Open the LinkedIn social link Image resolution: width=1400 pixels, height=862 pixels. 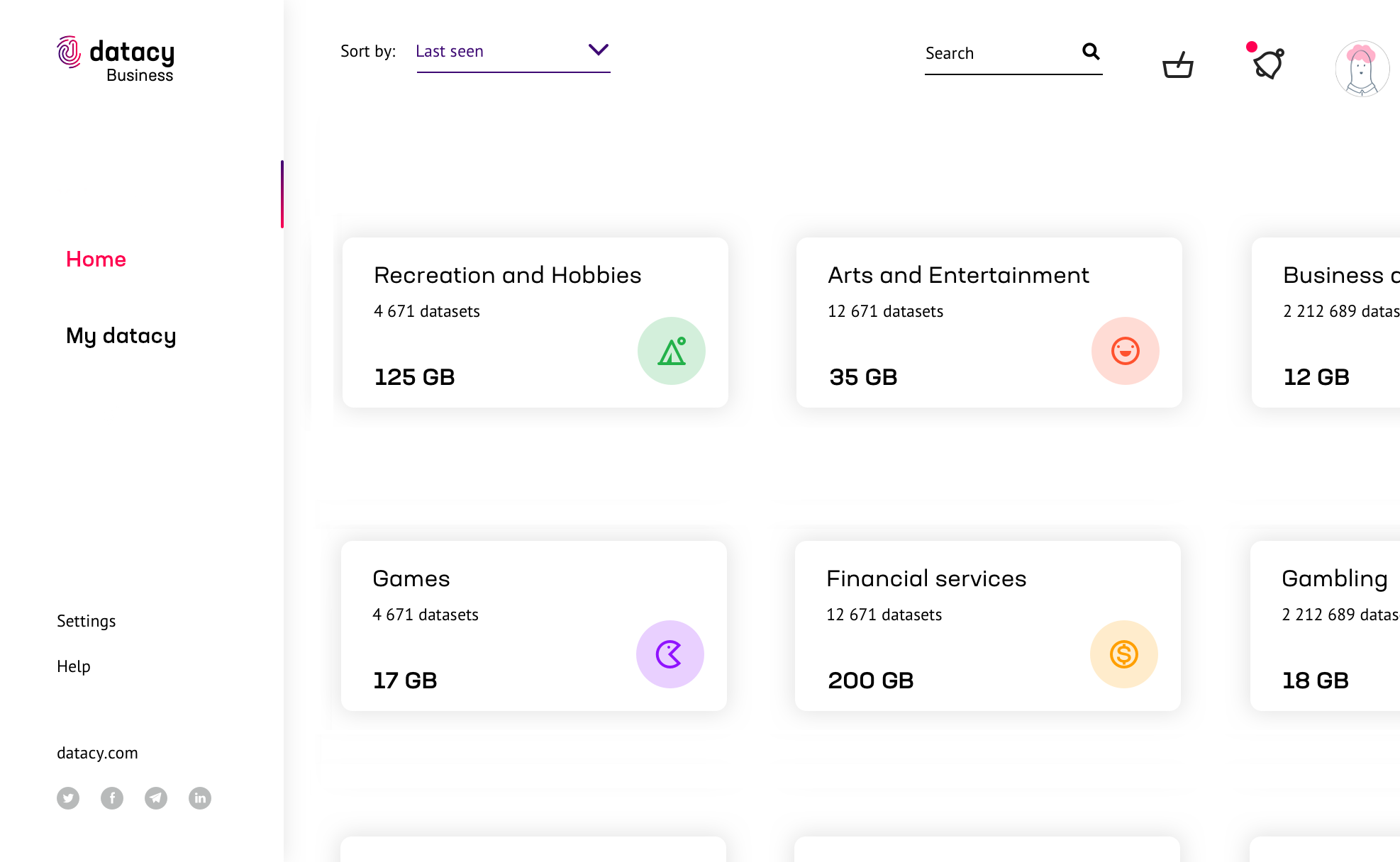tap(200, 798)
